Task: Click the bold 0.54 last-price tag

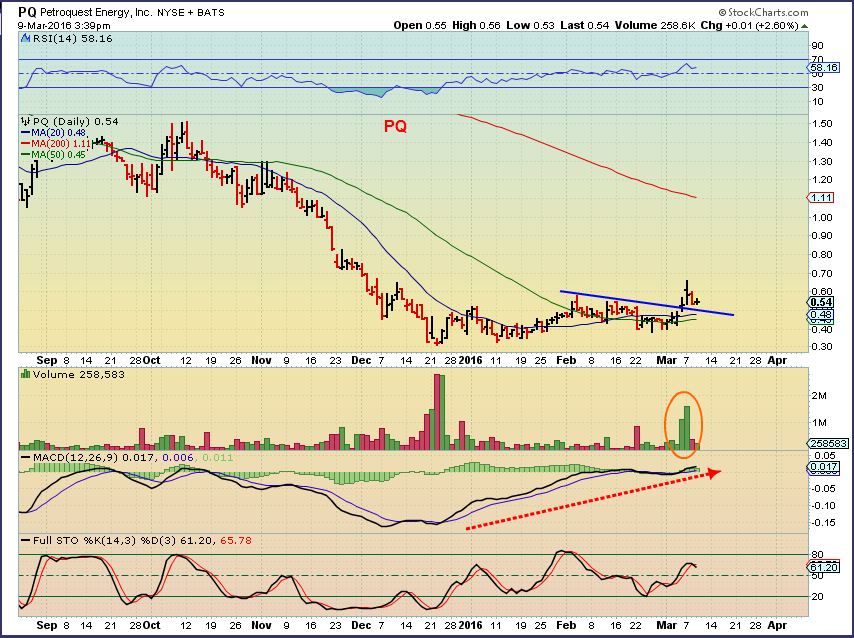Action: 820,302
